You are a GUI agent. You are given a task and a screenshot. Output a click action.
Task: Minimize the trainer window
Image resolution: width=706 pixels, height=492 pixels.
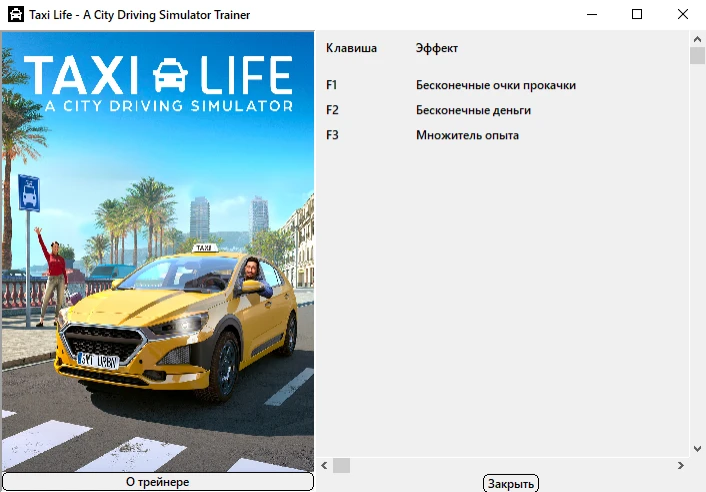pyautogui.click(x=592, y=14)
